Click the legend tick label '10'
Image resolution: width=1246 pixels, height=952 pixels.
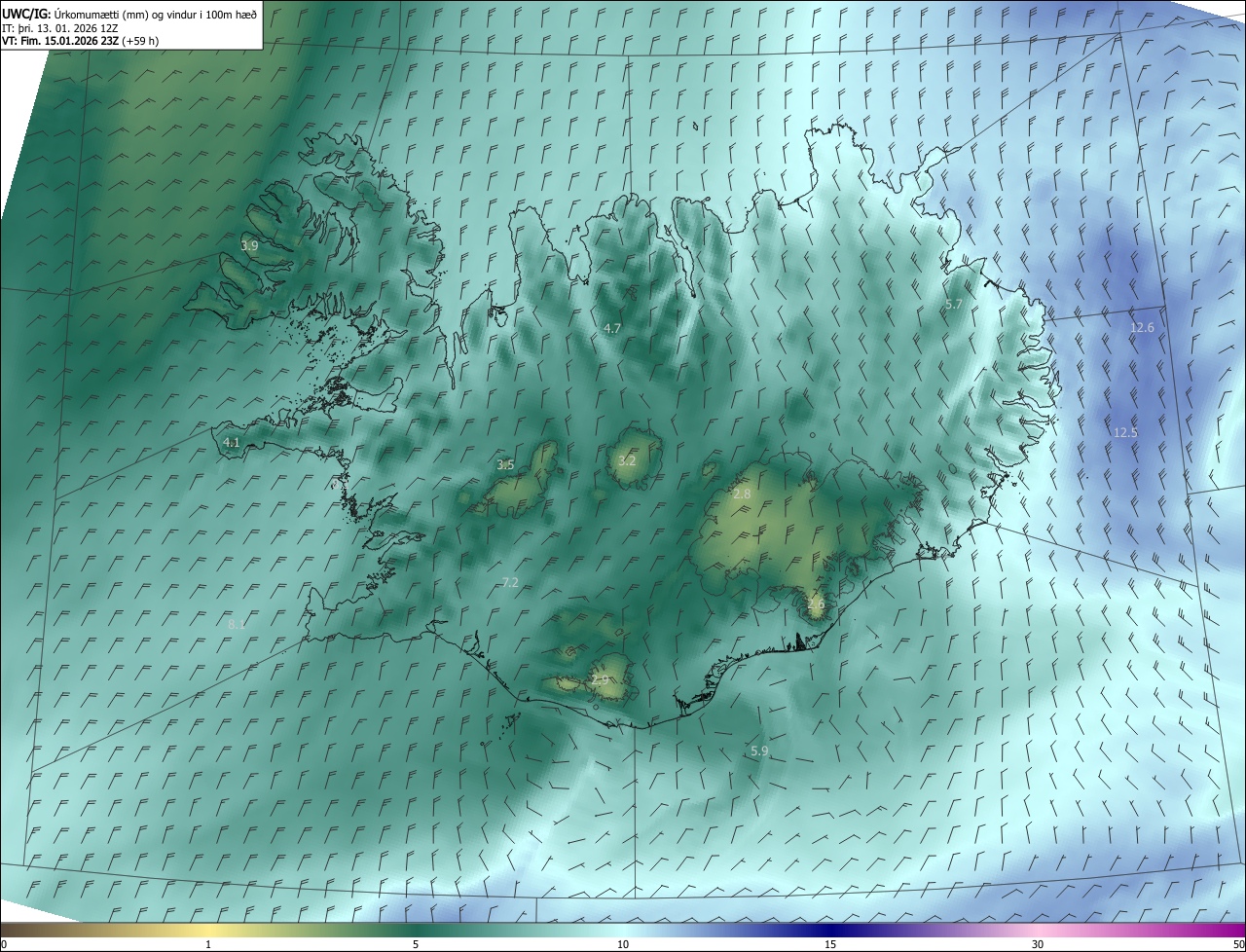click(623, 944)
